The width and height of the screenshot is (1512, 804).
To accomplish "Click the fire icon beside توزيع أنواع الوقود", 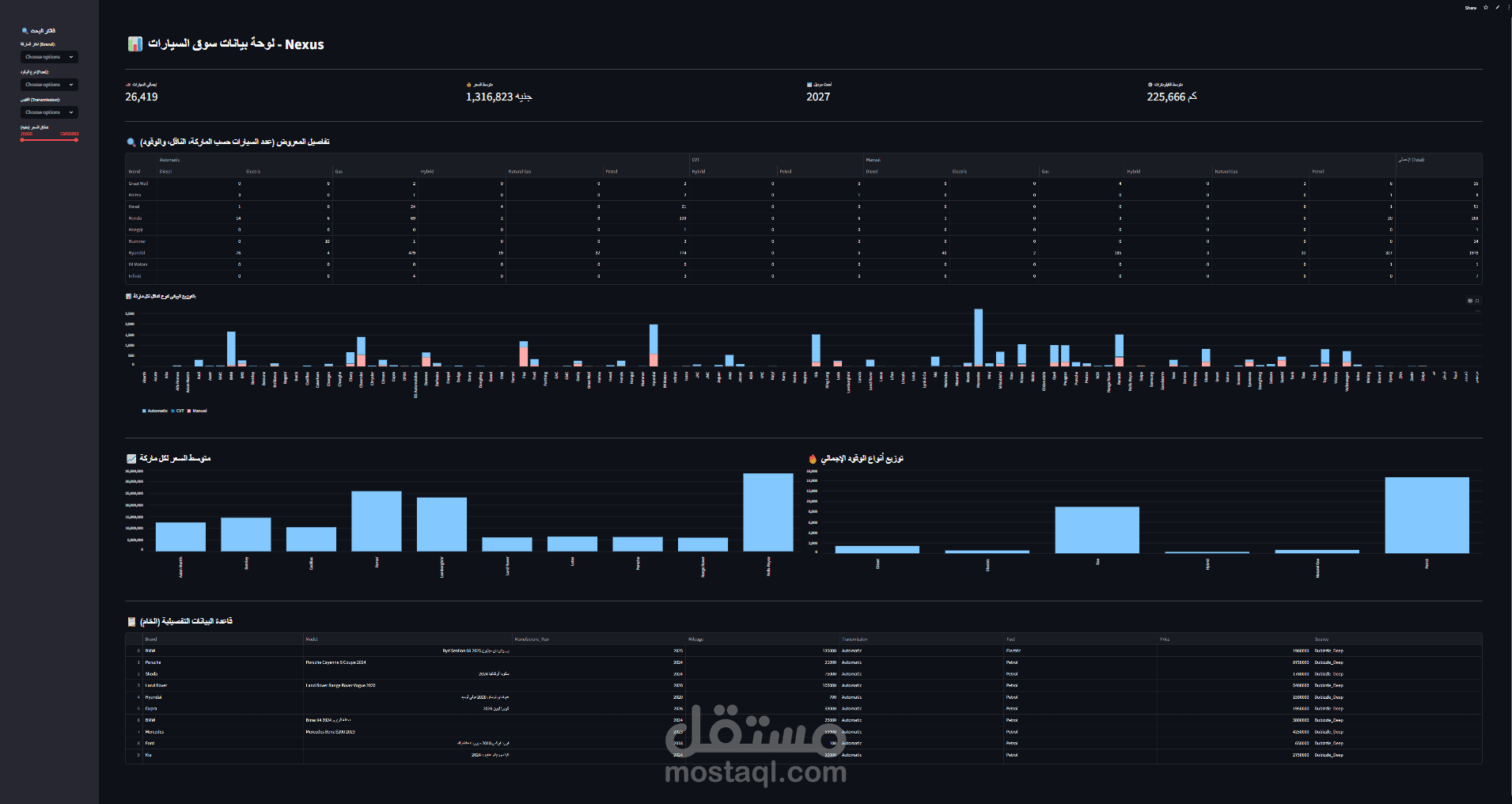I will 813,458.
